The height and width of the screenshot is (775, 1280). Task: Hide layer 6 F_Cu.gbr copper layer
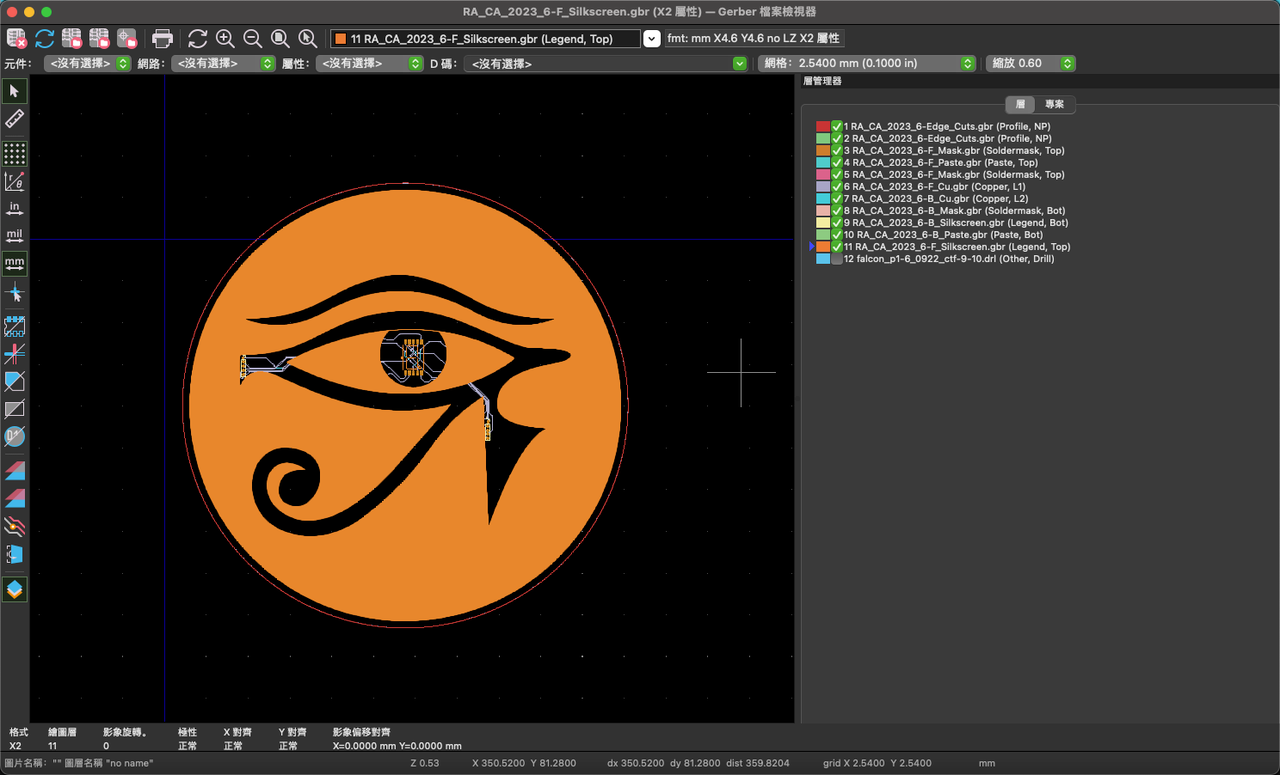[x=837, y=187]
